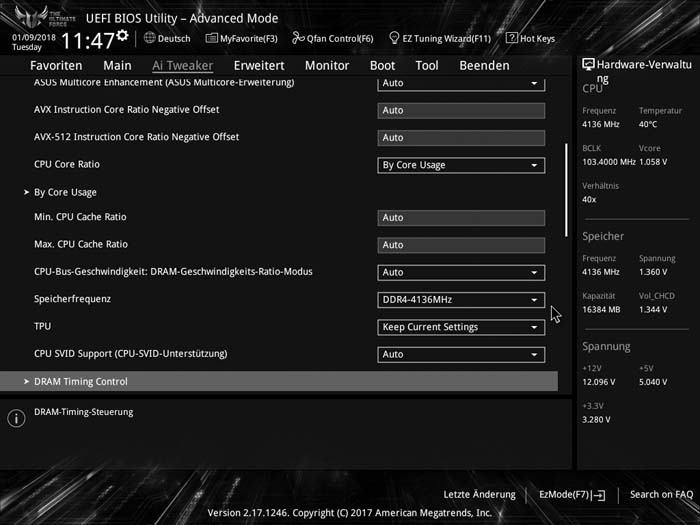Select the Ai Tweaker tab
Viewport: 700px width, 525px height.
tap(183, 66)
